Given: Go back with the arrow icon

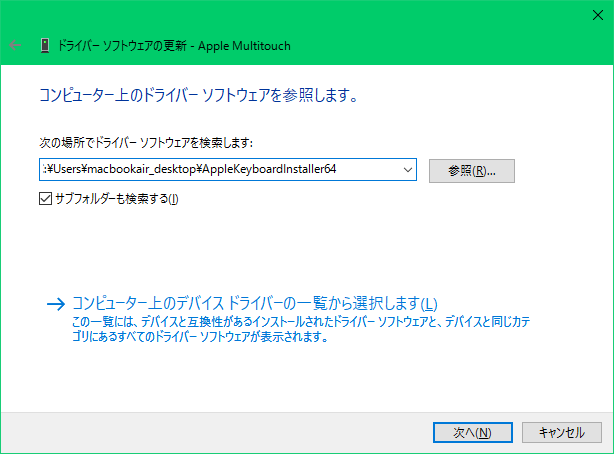Looking at the screenshot, I should pos(15,45).
